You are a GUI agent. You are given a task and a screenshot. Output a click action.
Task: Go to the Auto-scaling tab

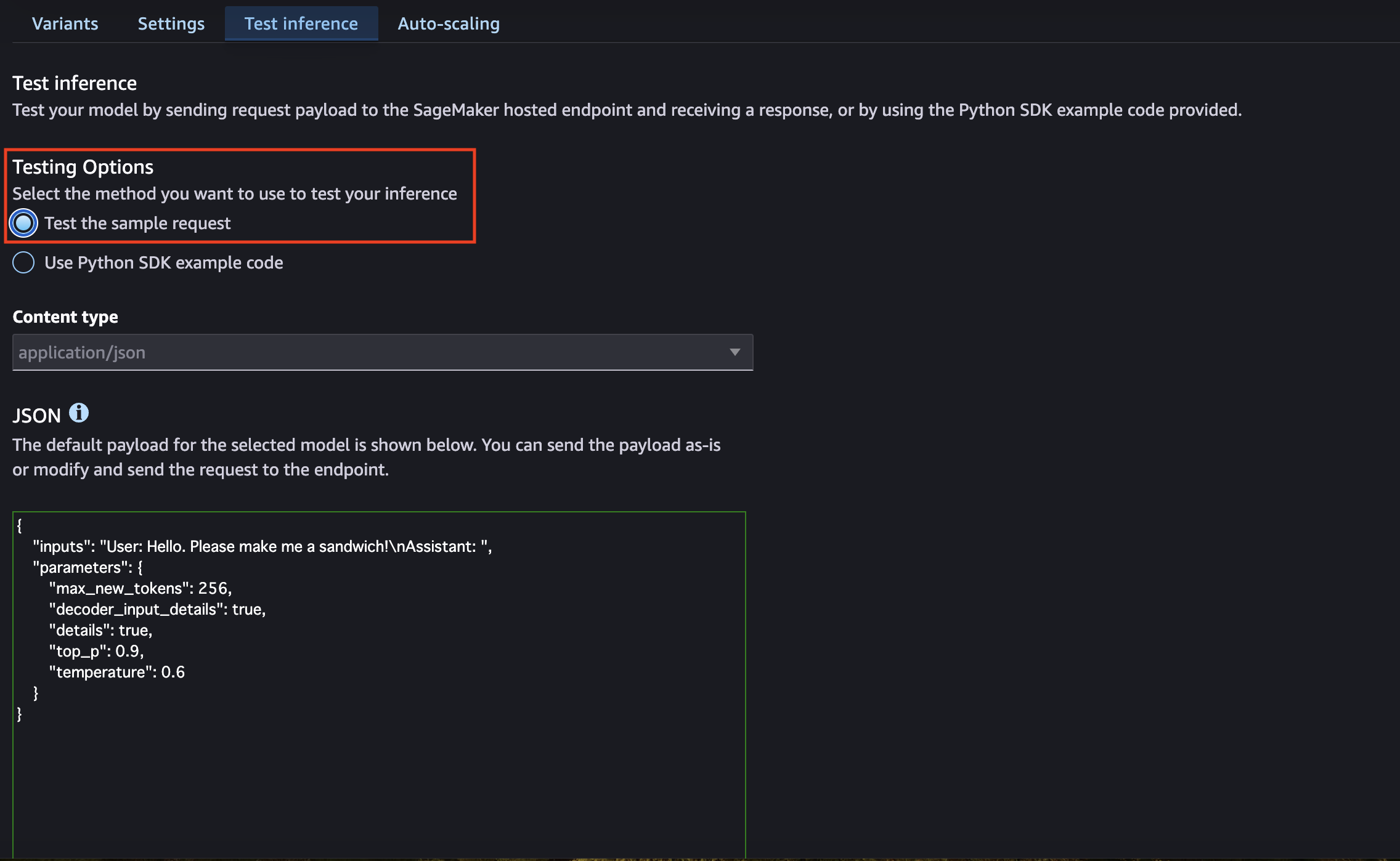tap(448, 23)
